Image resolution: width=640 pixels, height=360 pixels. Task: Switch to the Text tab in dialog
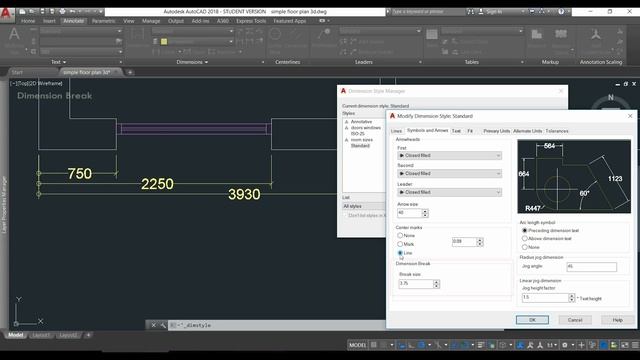coord(456,131)
